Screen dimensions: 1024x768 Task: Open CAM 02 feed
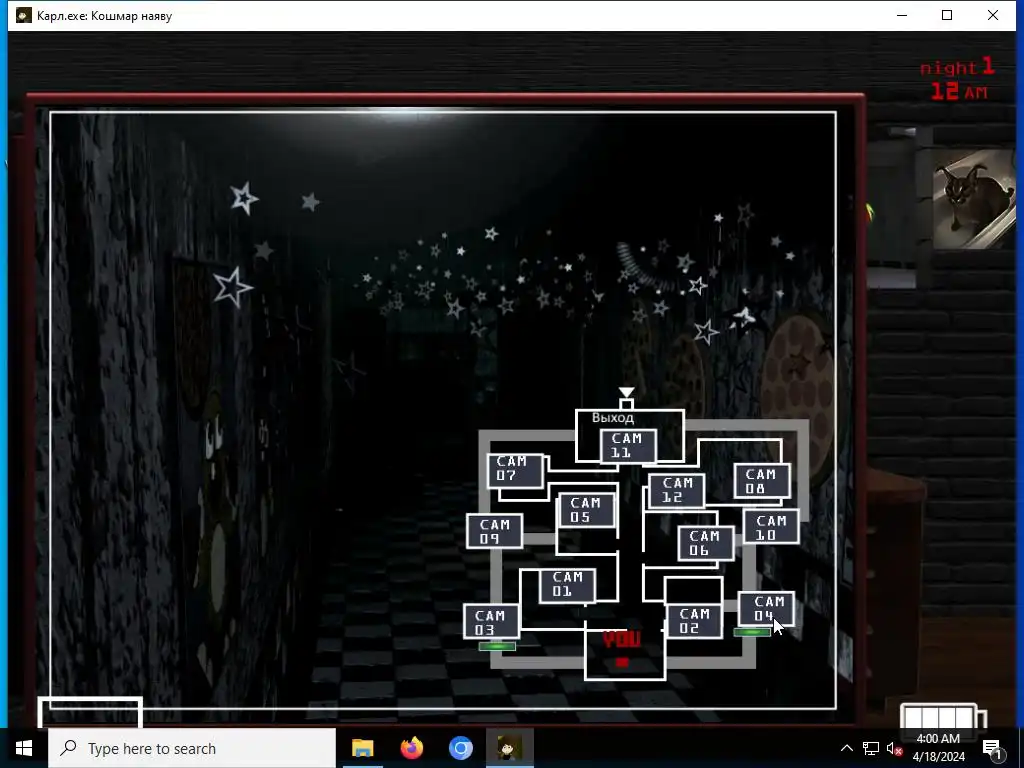click(694, 620)
